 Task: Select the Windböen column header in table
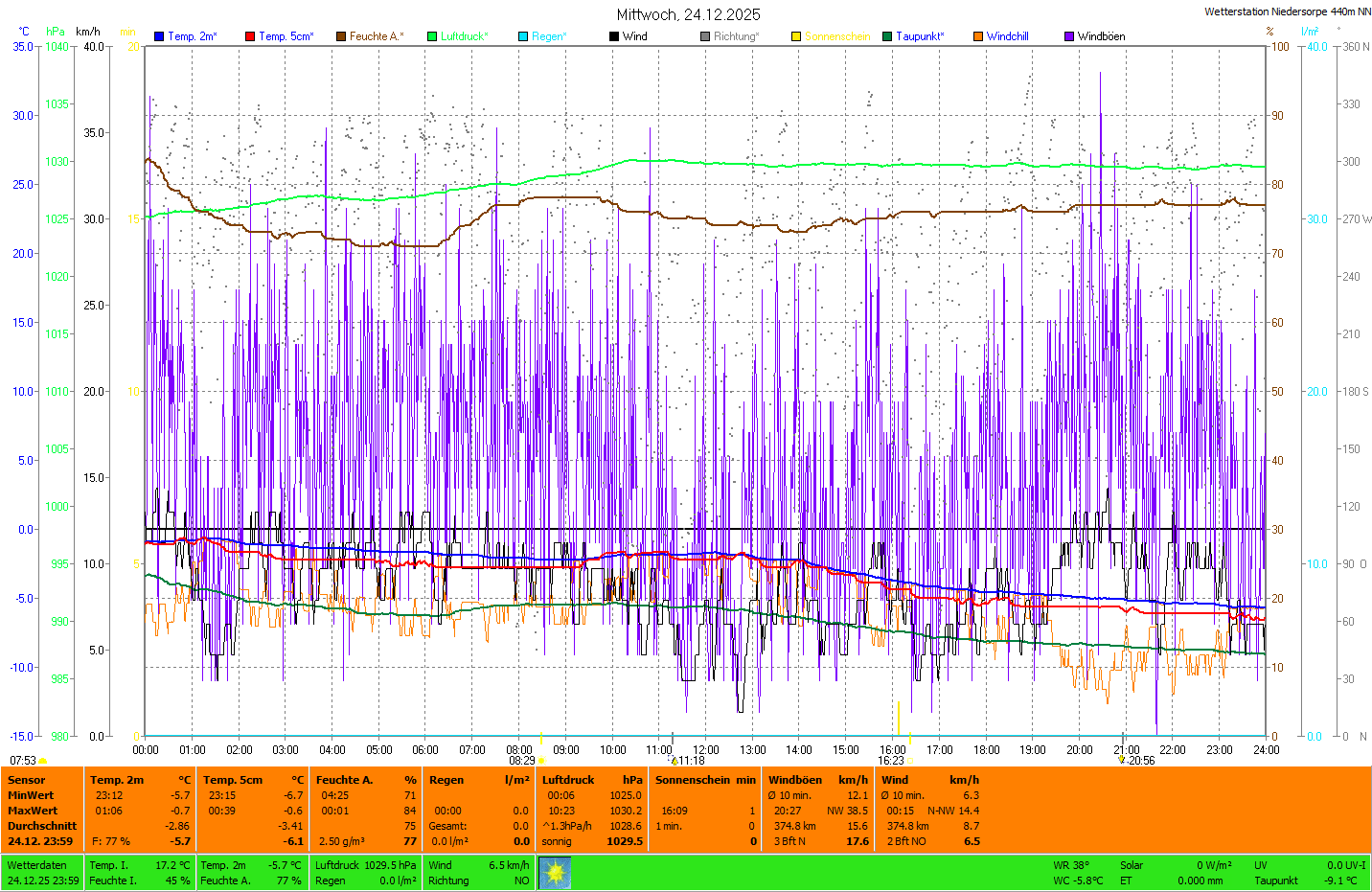794,780
